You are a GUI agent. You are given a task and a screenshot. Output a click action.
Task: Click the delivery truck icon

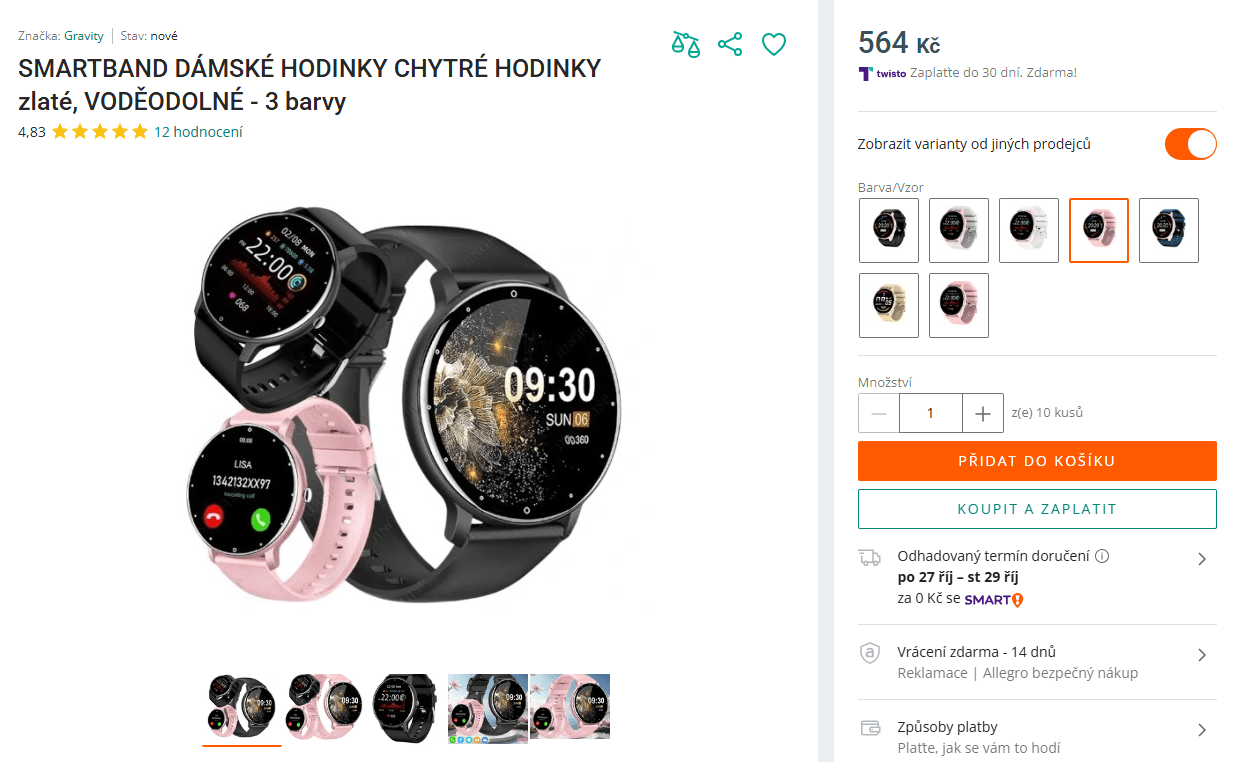coord(870,558)
